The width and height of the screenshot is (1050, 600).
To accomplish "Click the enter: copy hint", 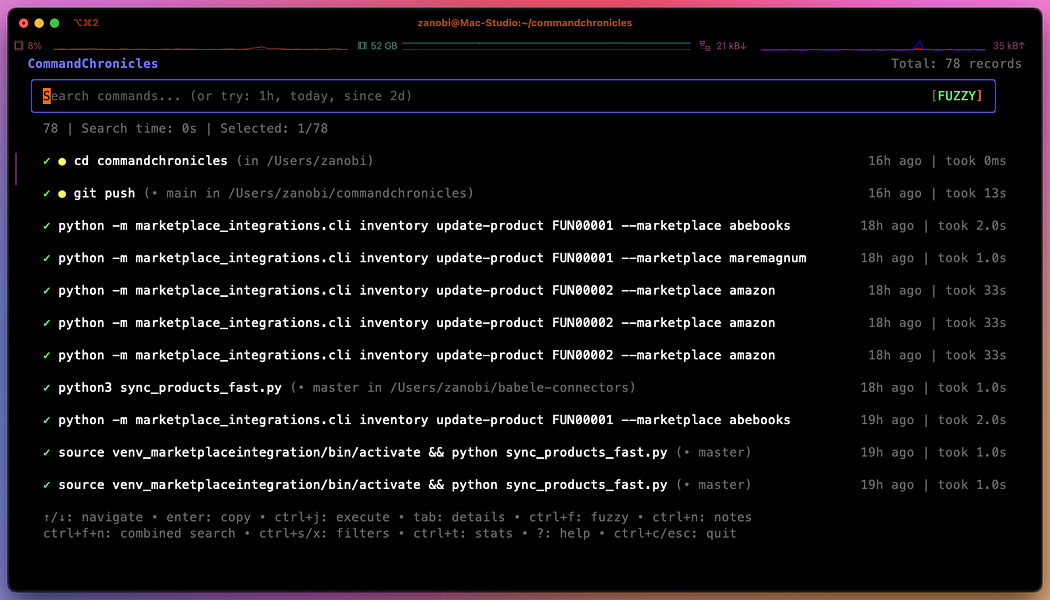I will coord(208,517).
